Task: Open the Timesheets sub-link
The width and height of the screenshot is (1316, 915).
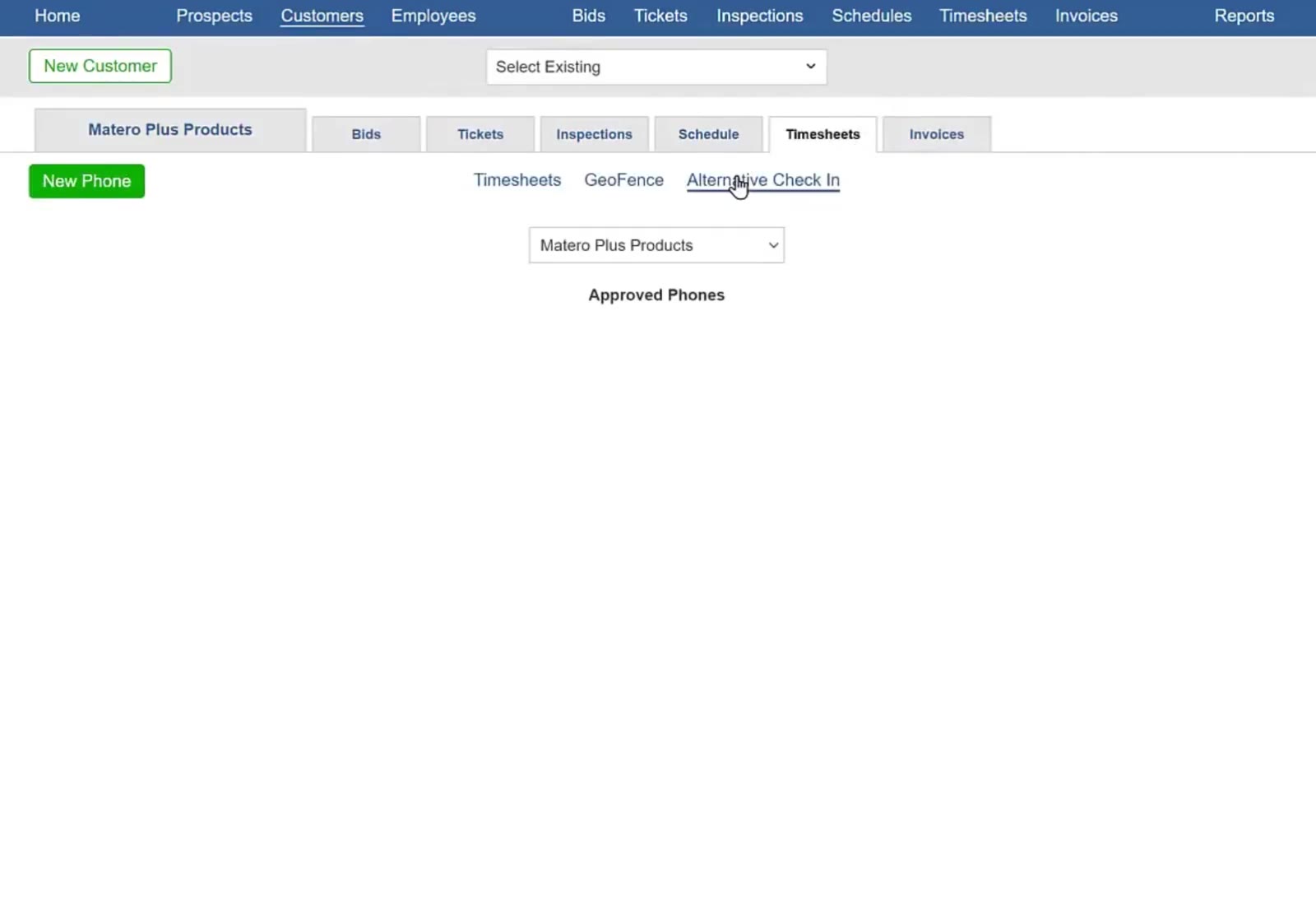Action: (517, 180)
